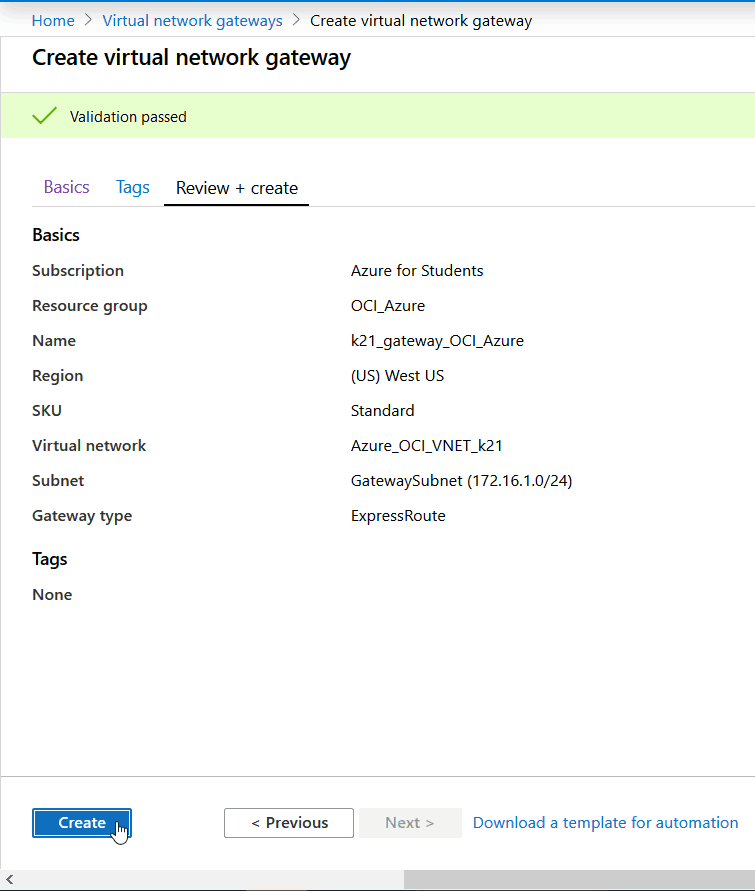Click the disabled Next button
Screen dimensions: 755x891
coord(409,822)
